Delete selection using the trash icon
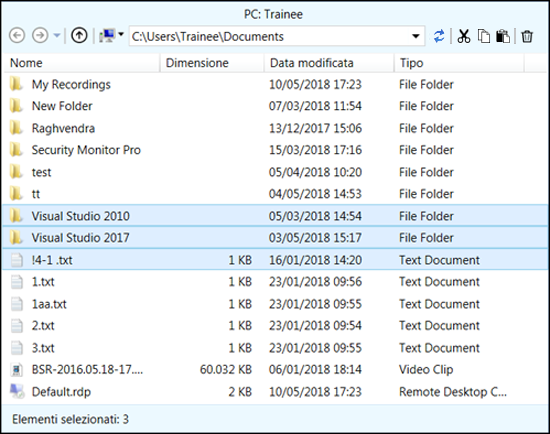This screenshot has height=434, width=550. 527,36
